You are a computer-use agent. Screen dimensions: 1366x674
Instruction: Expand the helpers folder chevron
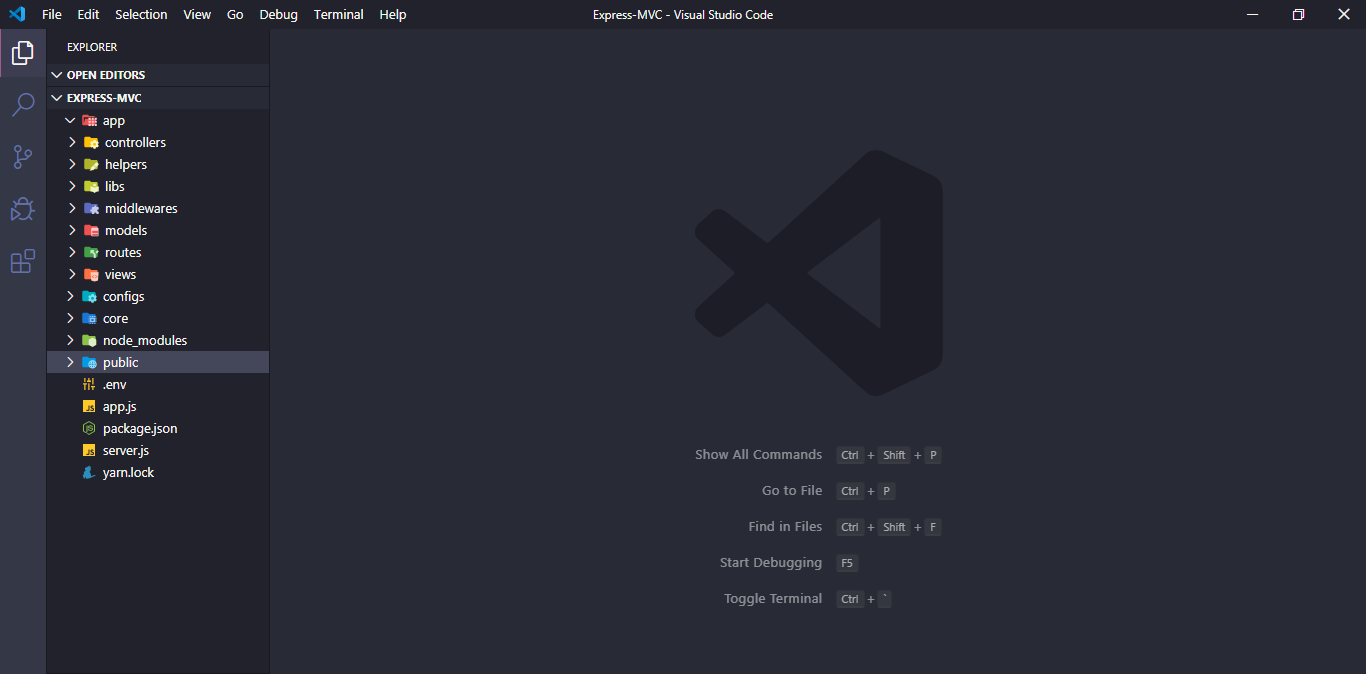72,164
